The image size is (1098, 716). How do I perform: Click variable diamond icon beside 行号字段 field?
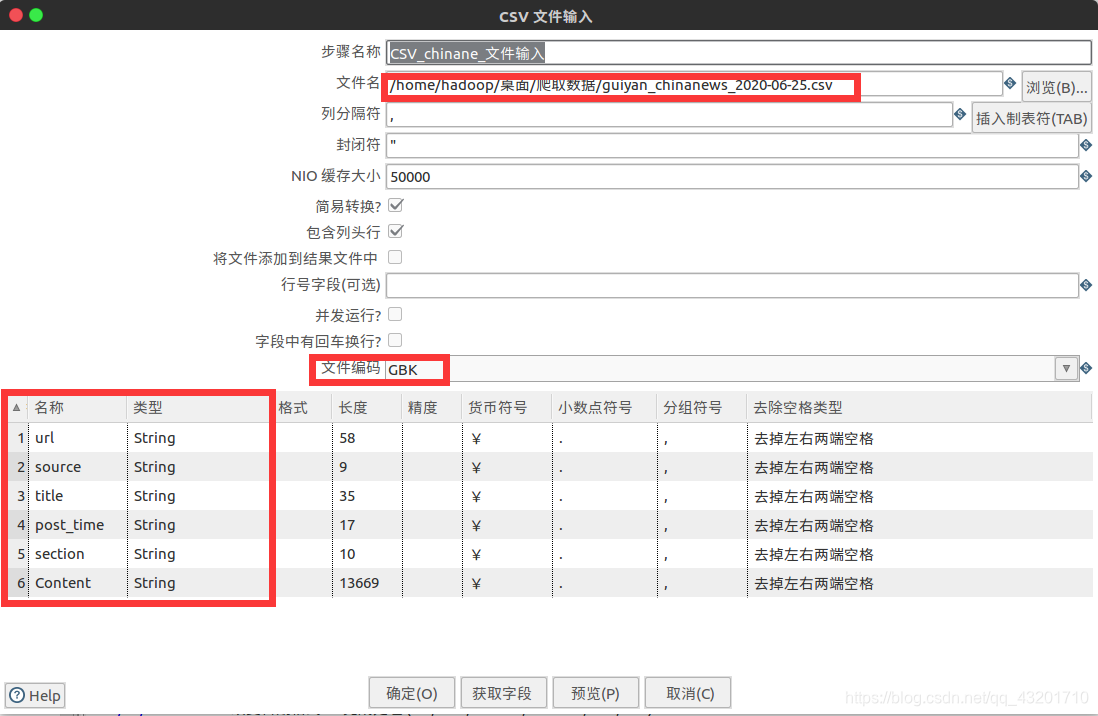pos(1086,285)
